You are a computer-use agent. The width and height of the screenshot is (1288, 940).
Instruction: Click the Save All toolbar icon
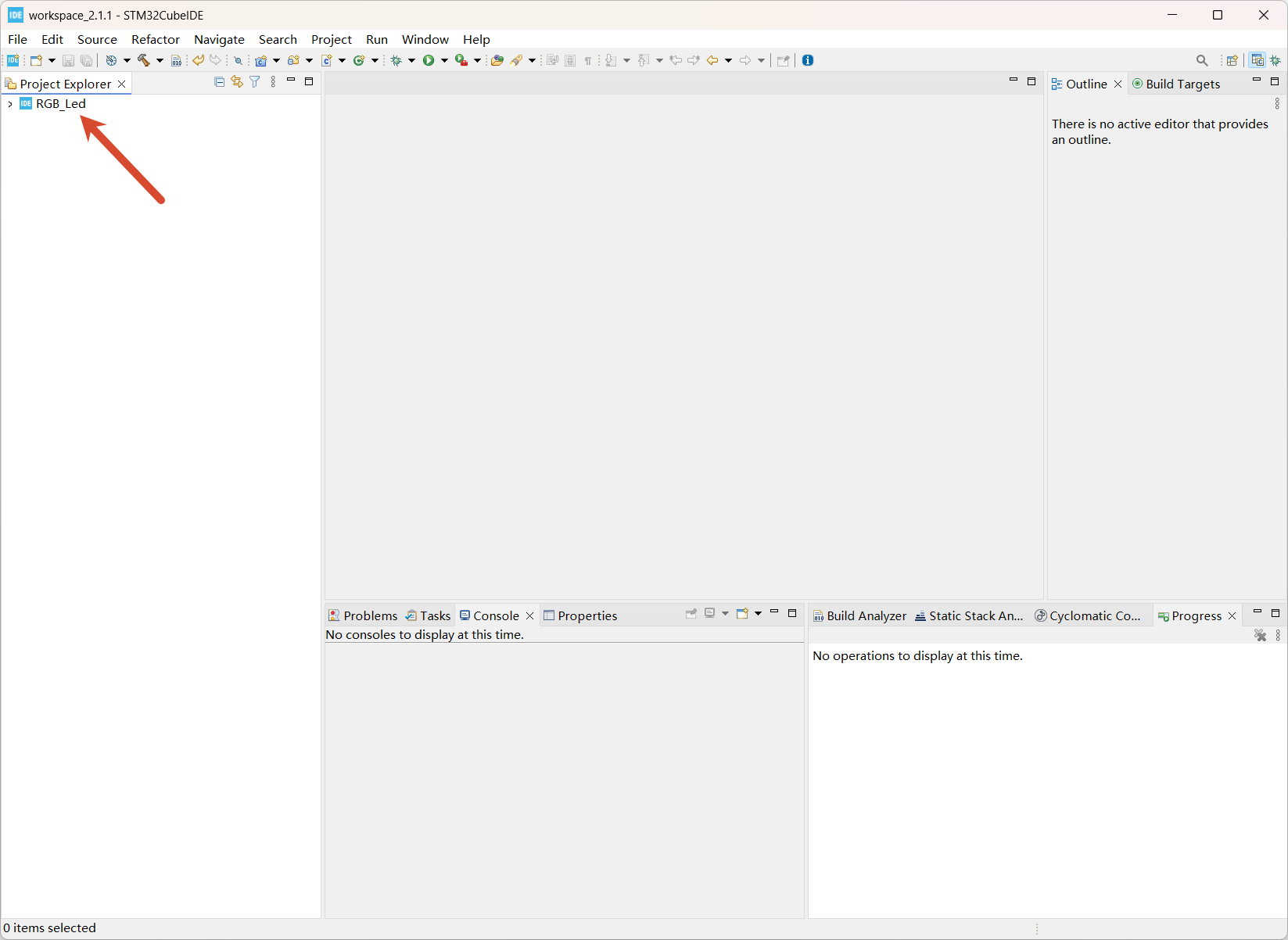pyautogui.click(x=87, y=60)
